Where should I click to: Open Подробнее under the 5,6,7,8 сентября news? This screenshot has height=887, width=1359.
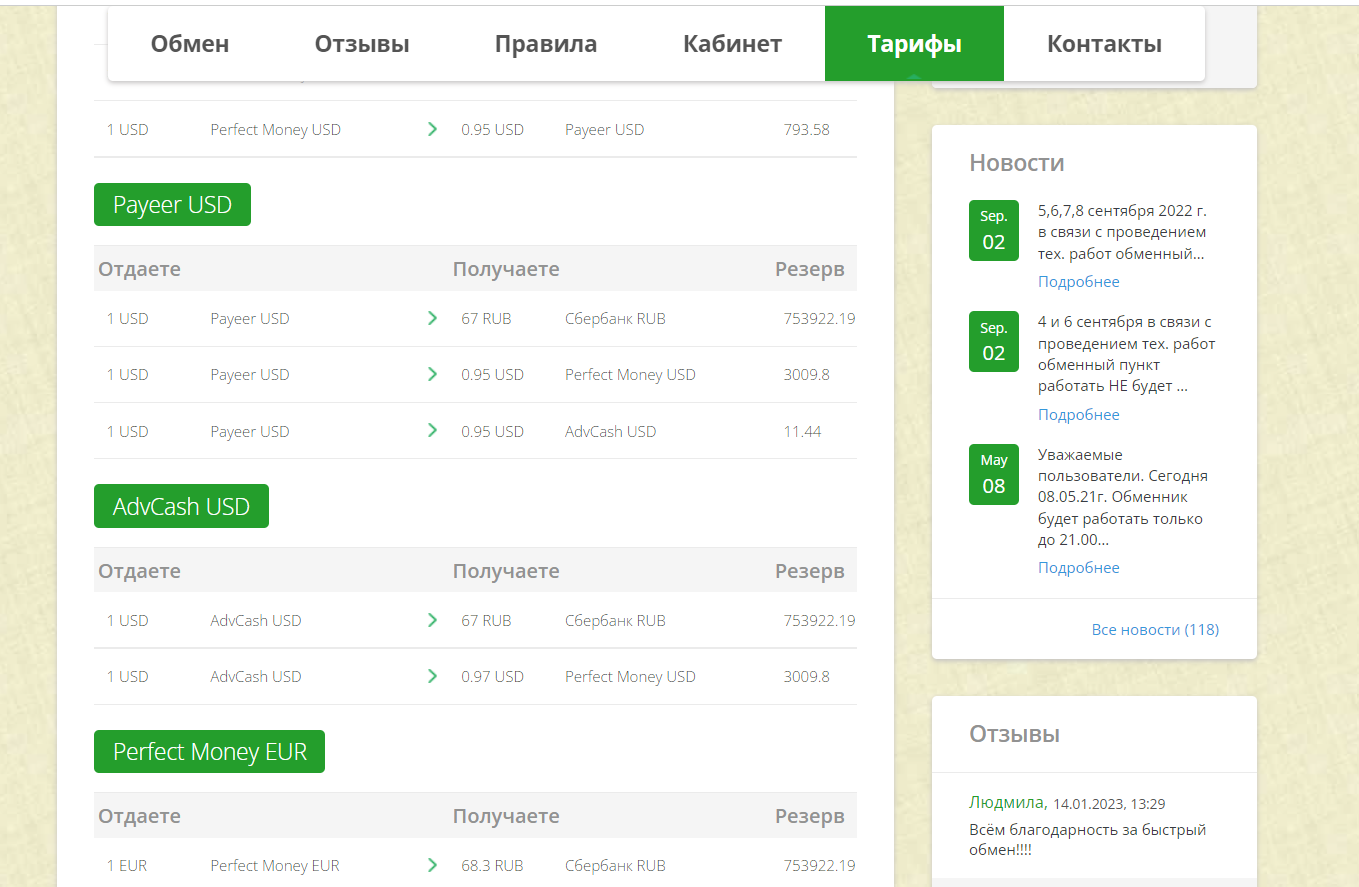pos(1078,282)
